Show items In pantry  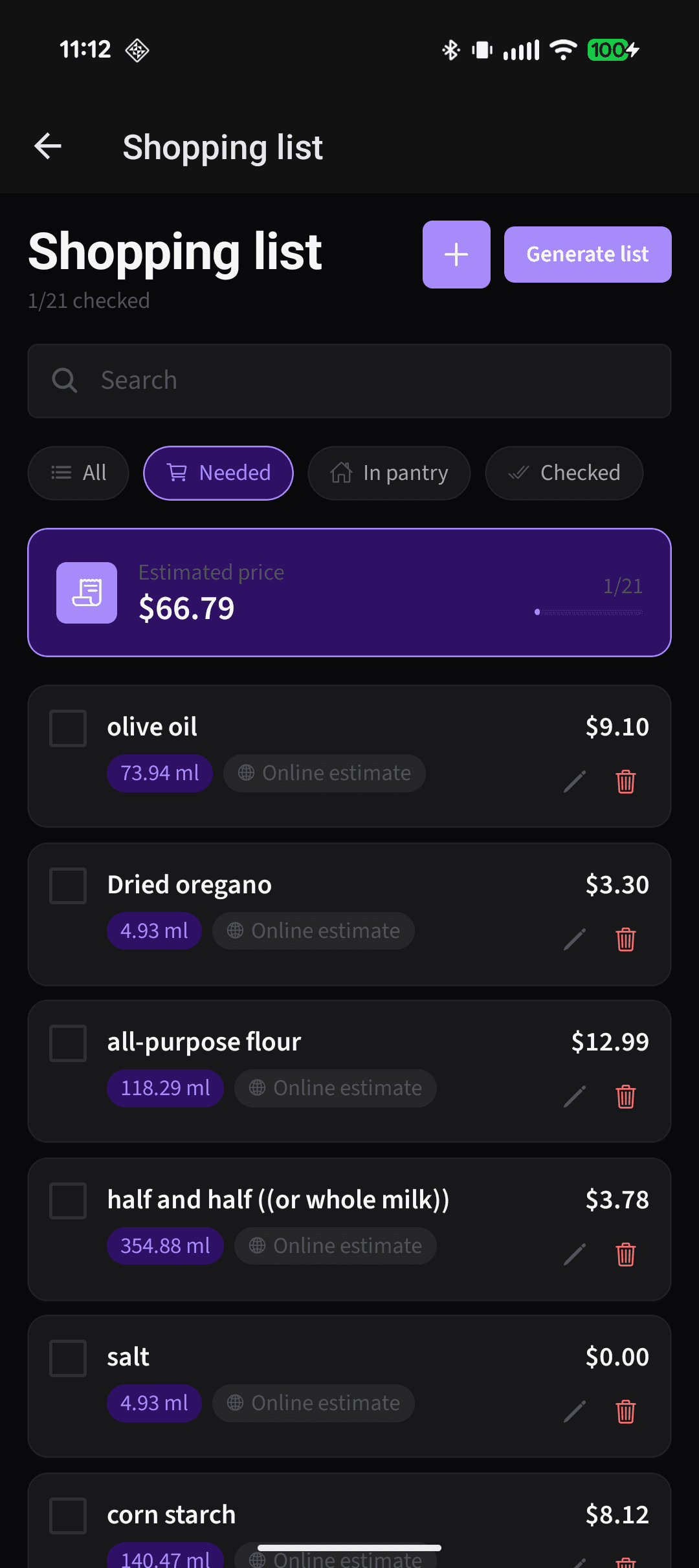pyautogui.click(x=389, y=473)
